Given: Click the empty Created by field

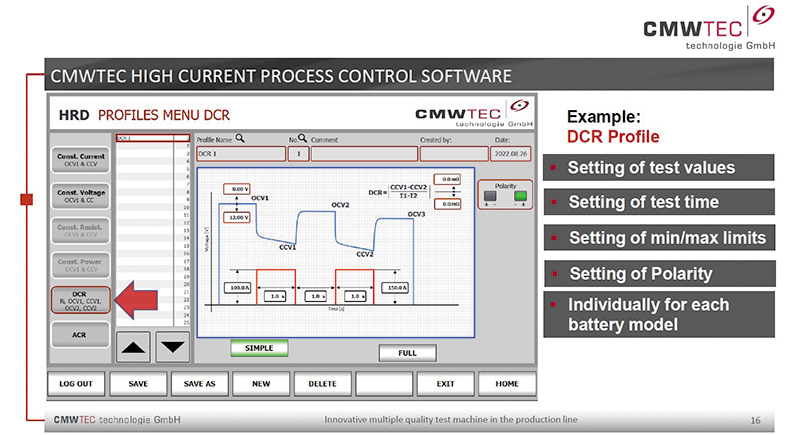Looking at the screenshot, I should click(x=454, y=154).
